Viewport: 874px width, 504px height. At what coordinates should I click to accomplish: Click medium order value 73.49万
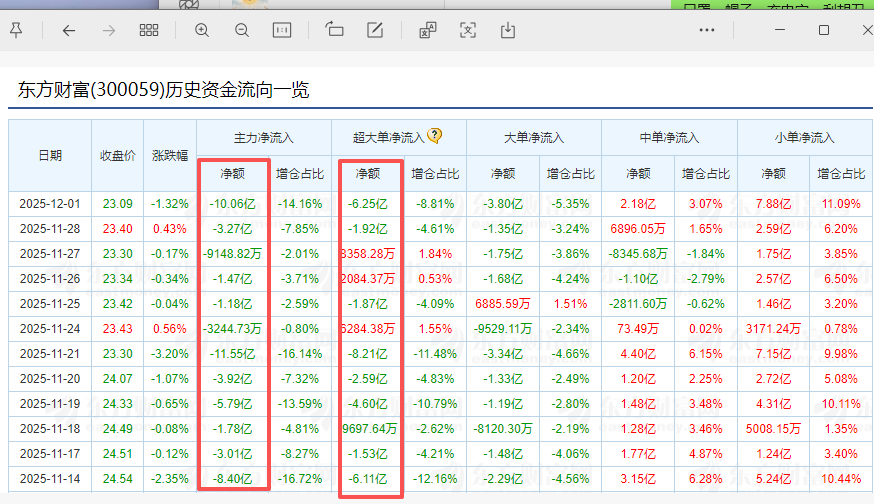(x=638, y=329)
